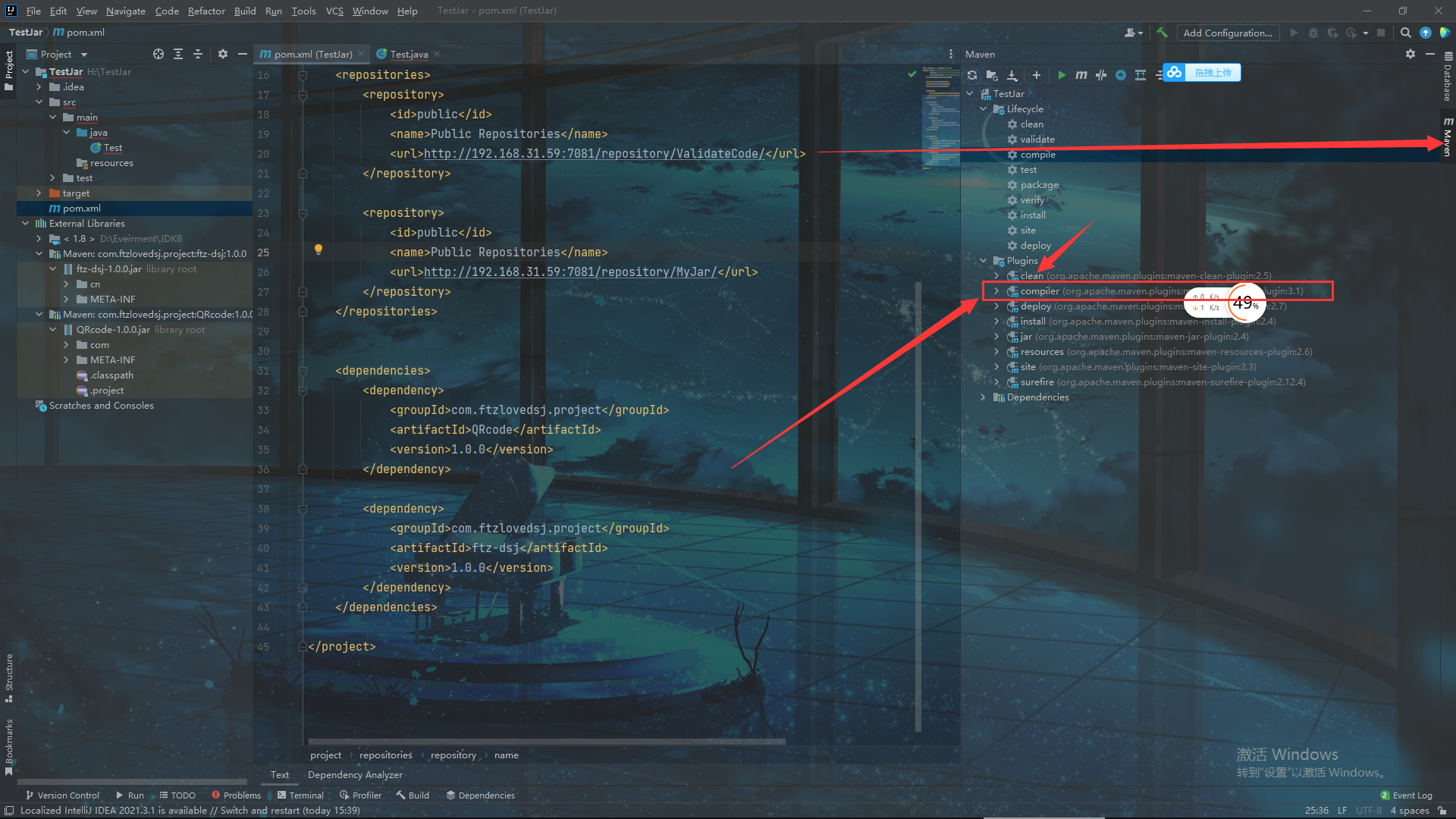The height and width of the screenshot is (819, 1456).
Task: Expand surefire plugin node
Action: 997,382
